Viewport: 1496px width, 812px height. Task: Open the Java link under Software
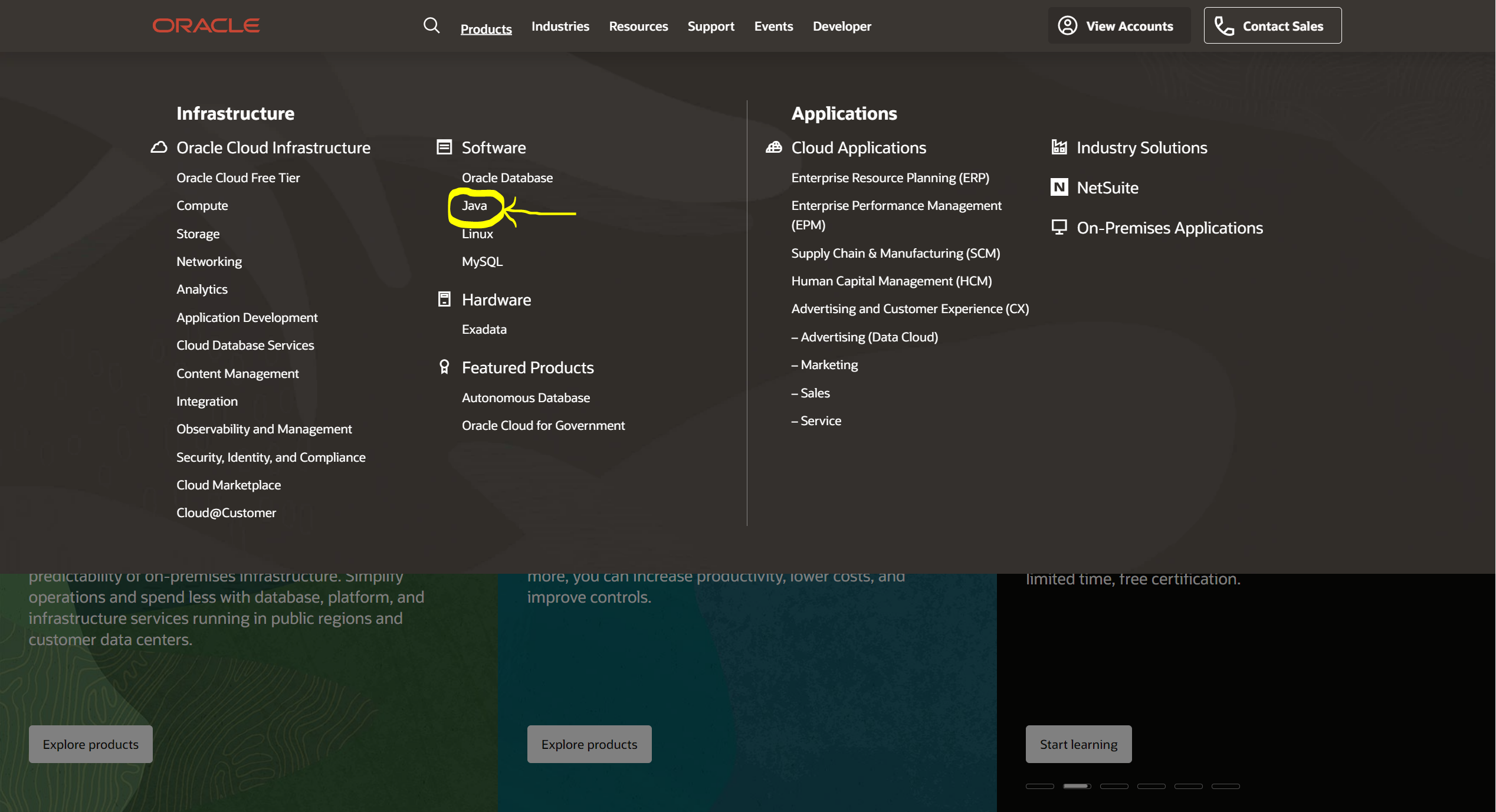tap(474, 205)
